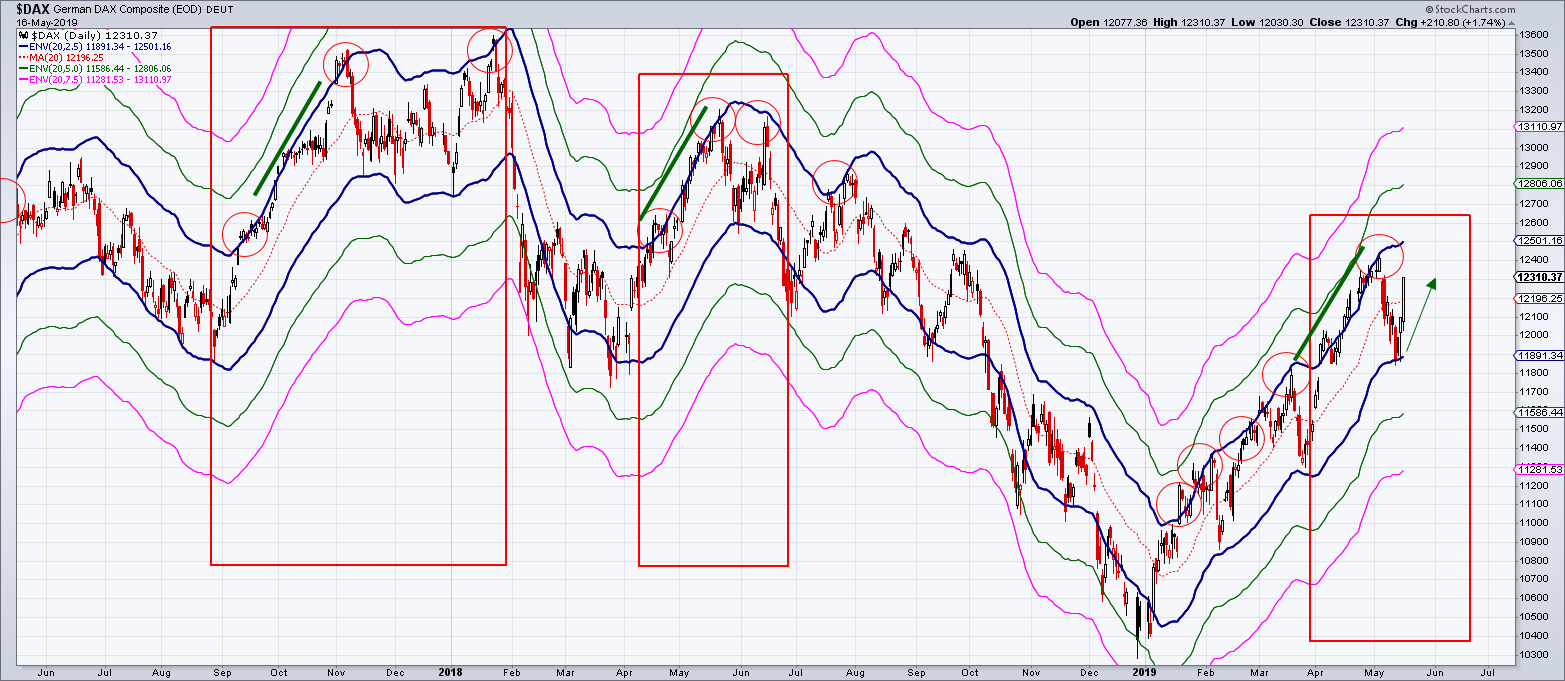Click the red circle near the August 2018 bounce
Viewport: 1565px width, 681px height.
(836, 180)
